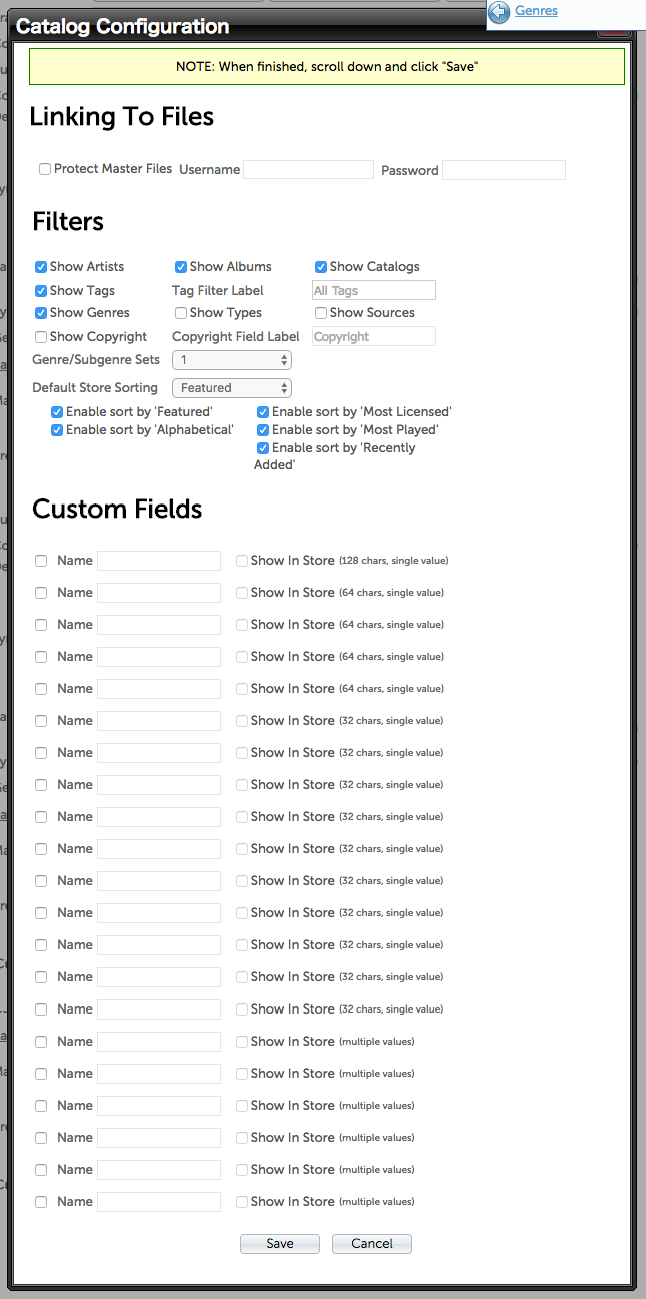Uncheck Enable sort by 'Alphabetical'
The image size is (646, 1299).
point(57,430)
